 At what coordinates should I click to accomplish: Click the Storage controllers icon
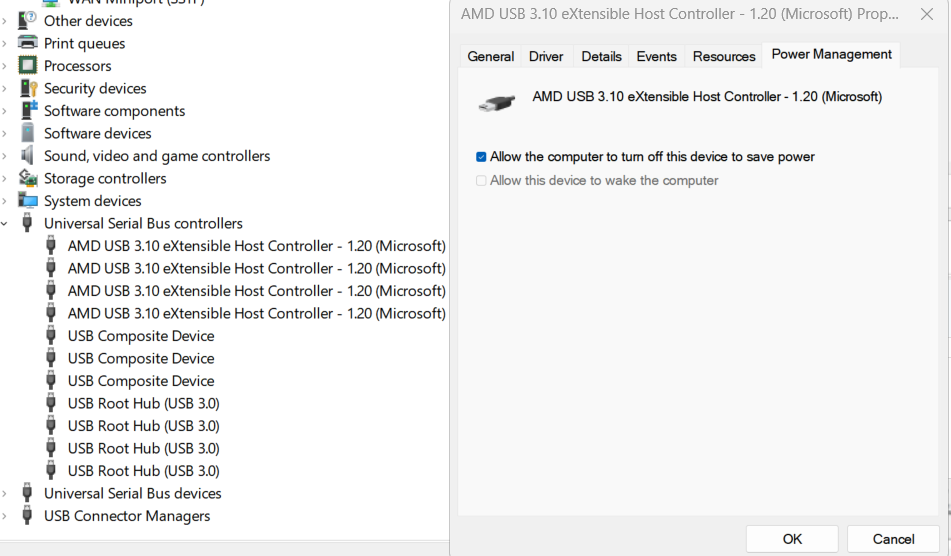(28, 178)
